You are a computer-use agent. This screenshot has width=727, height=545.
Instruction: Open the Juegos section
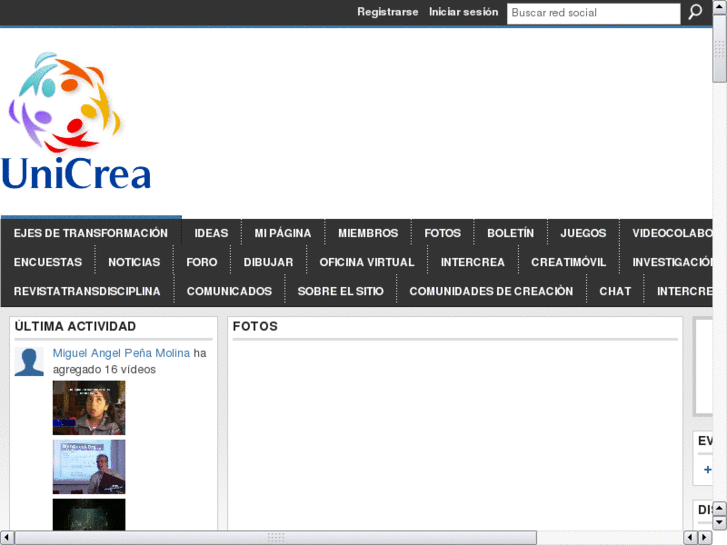583,233
